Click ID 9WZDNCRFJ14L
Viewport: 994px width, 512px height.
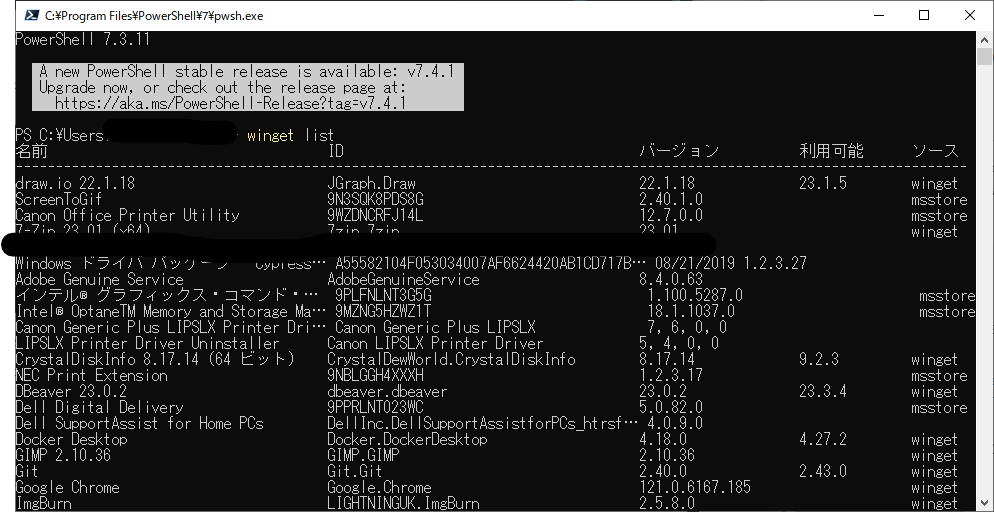coord(375,215)
